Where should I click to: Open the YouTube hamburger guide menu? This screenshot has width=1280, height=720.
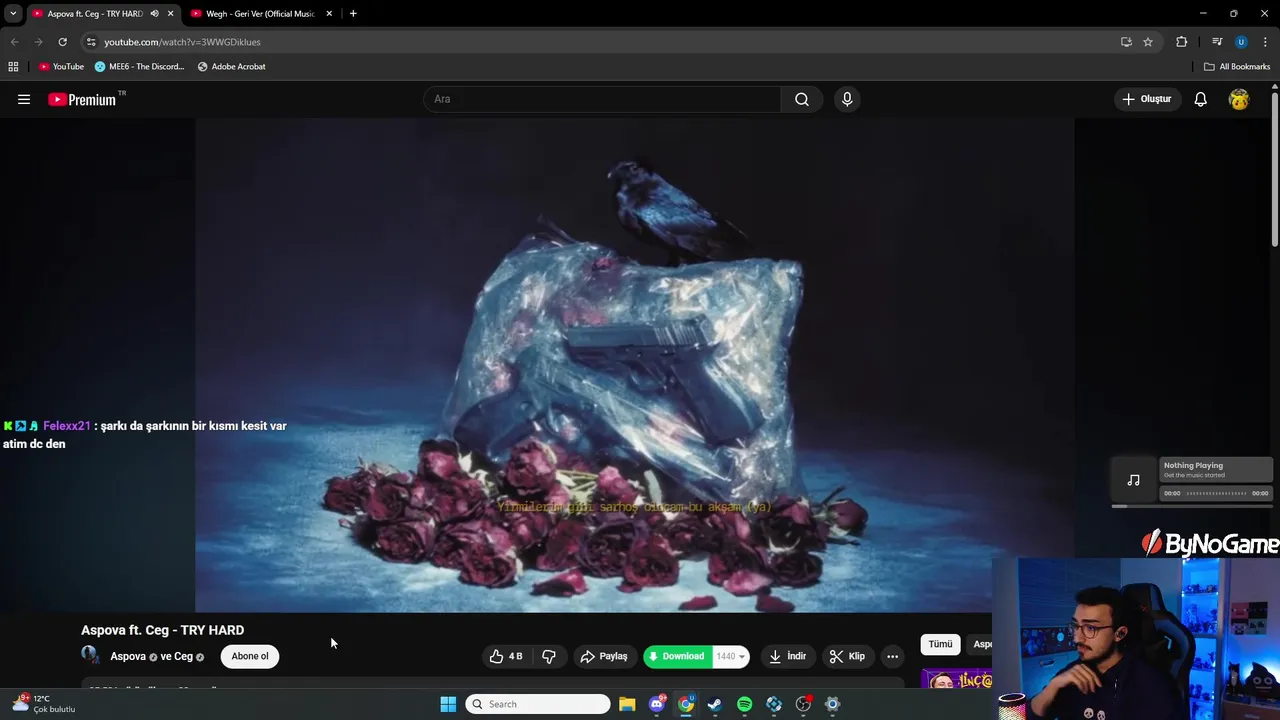pos(24,99)
